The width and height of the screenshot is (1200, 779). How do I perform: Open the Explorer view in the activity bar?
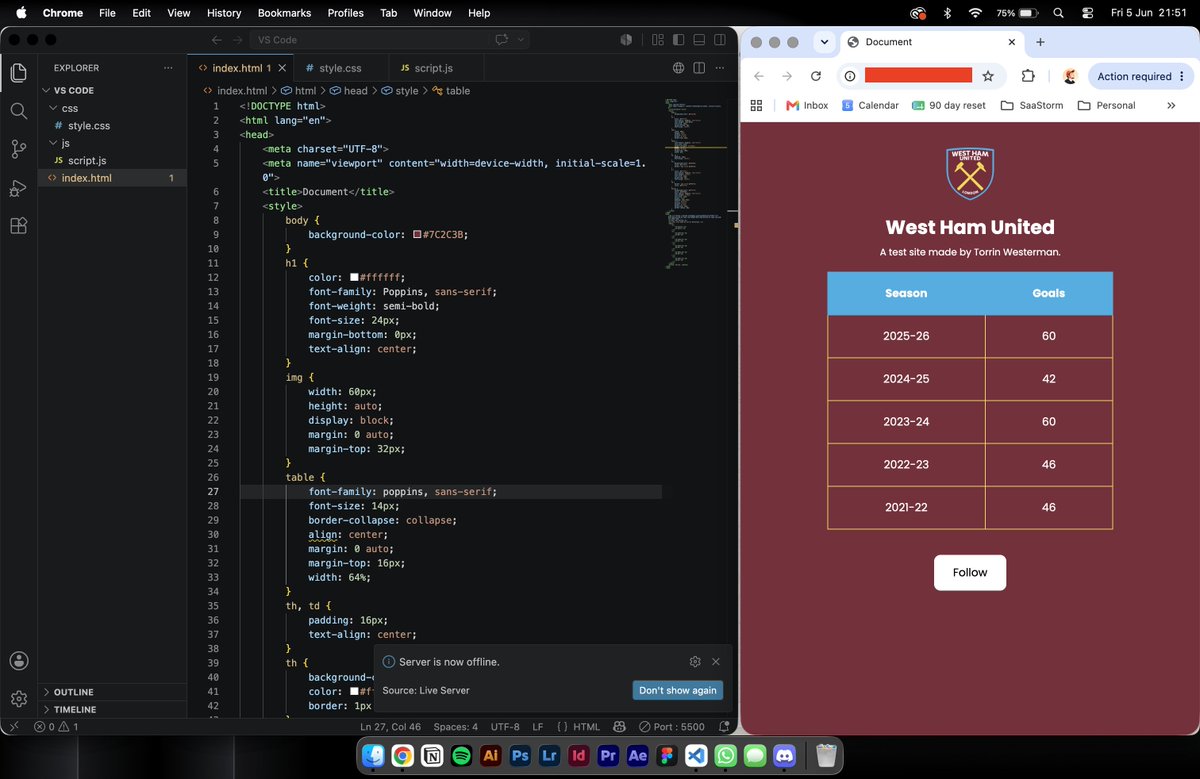(18, 72)
